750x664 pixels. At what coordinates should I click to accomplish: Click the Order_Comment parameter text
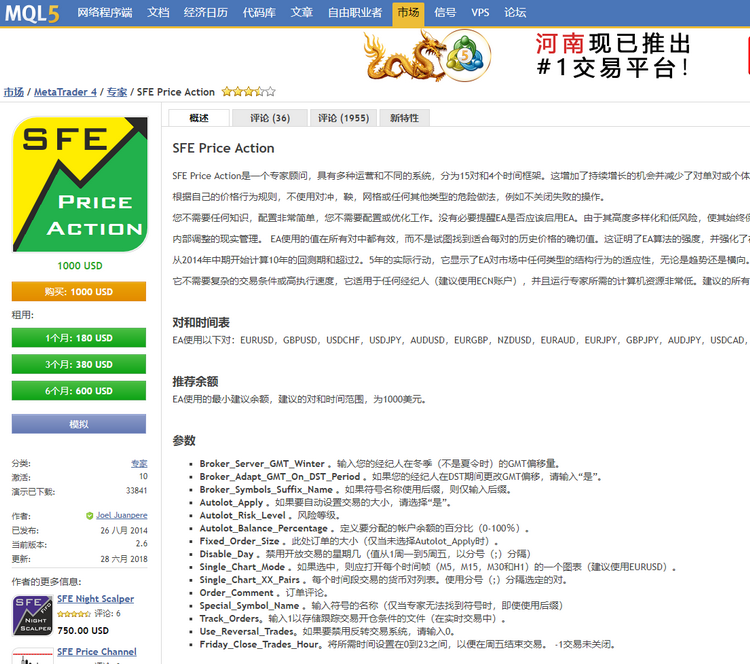pyautogui.click(x=236, y=593)
